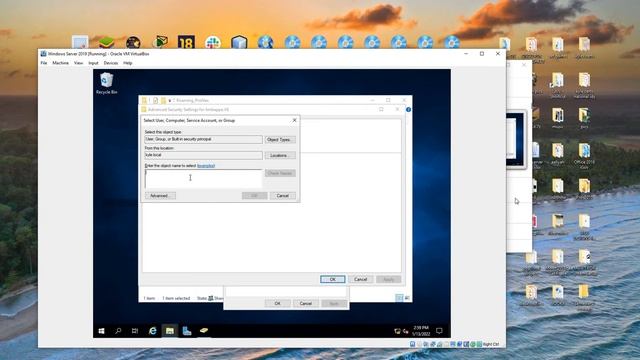Click the BlueStacks icon on host desktop
This screenshot has width=640, height=360.
pos(107,42)
